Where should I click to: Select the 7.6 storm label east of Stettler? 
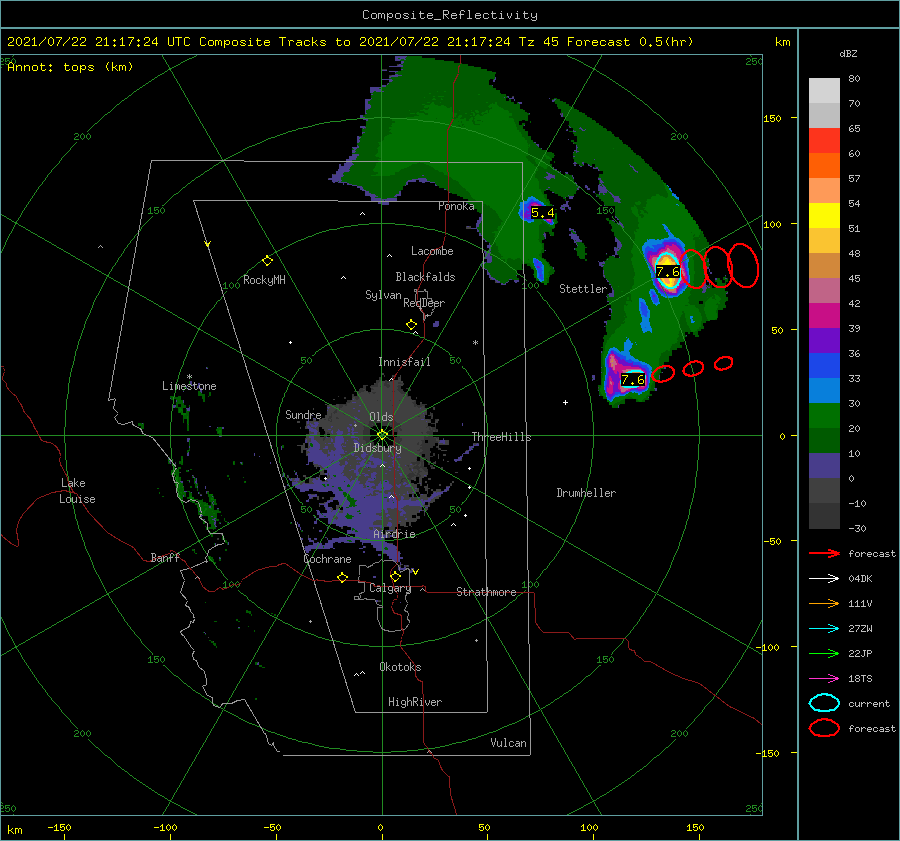point(668,272)
